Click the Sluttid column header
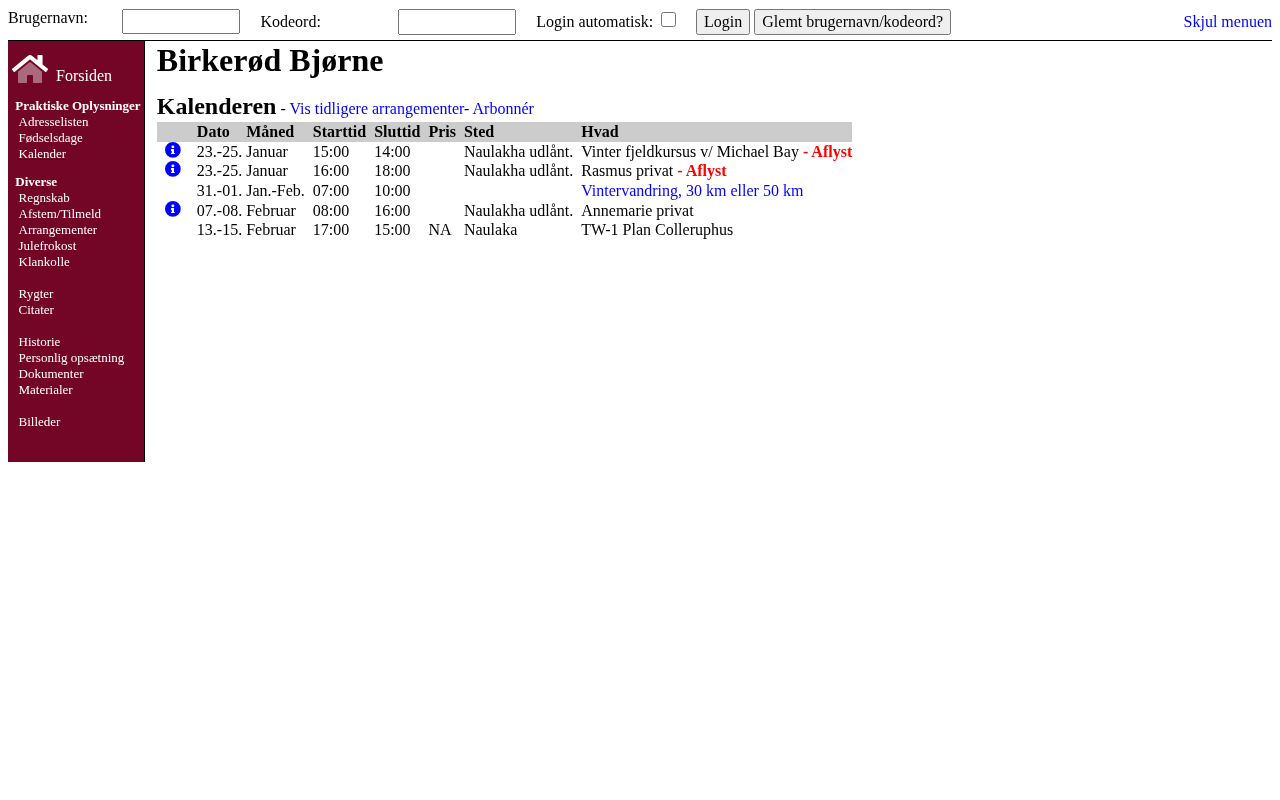 tap(397, 132)
